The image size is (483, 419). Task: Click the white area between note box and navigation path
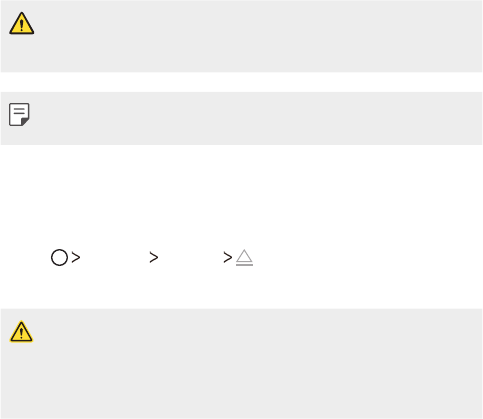click(241, 195)
